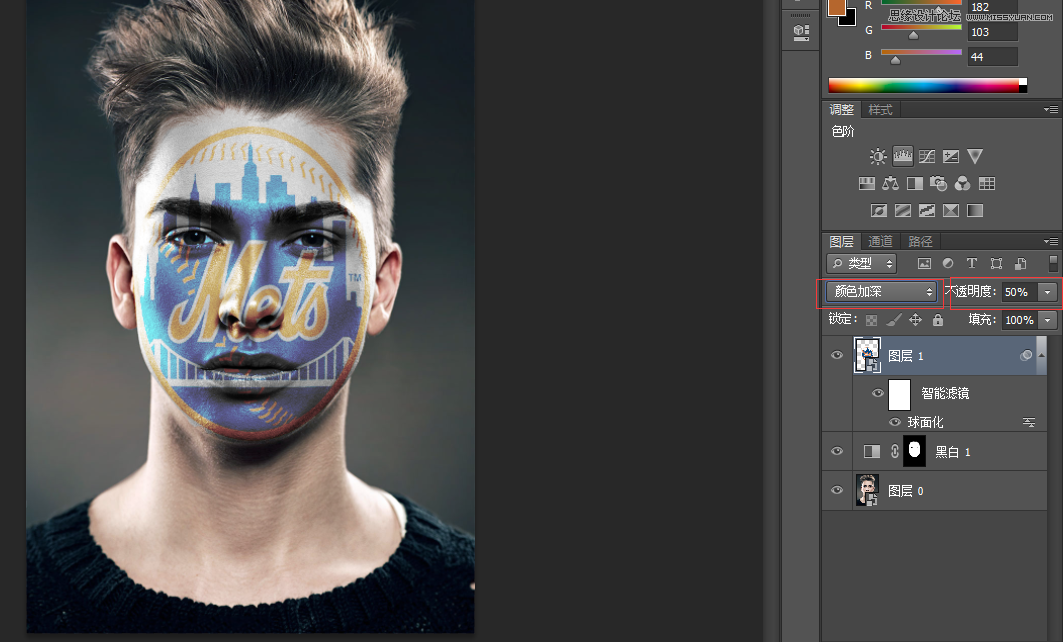Open the 类型 filter type dropdown
Image resolution: width=1063 pixels, height=642 pixels.
[862, 263]
